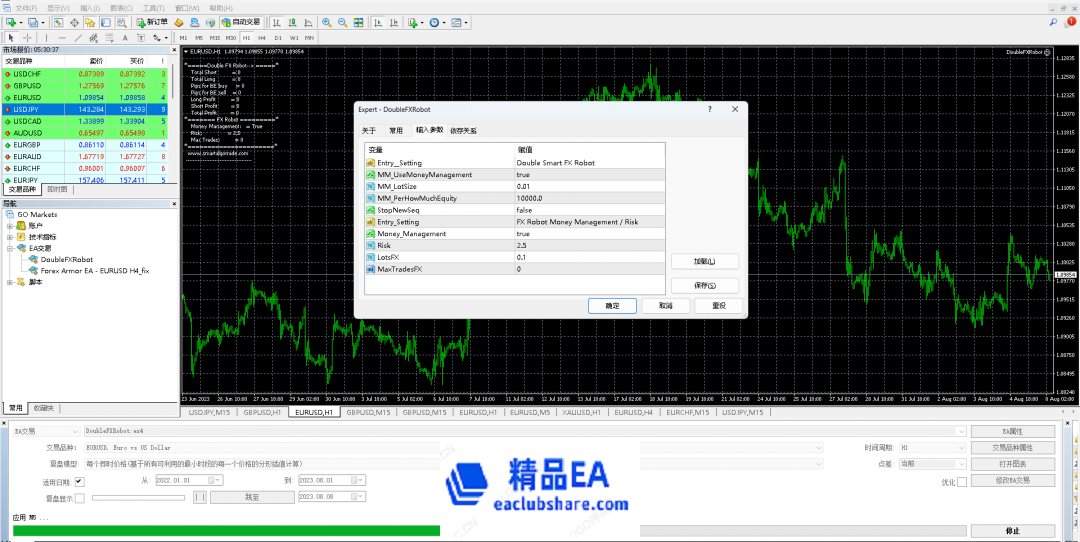Open the 工具(T) menu
Viewport: 1080px width, 542px height.
(154, 8)
